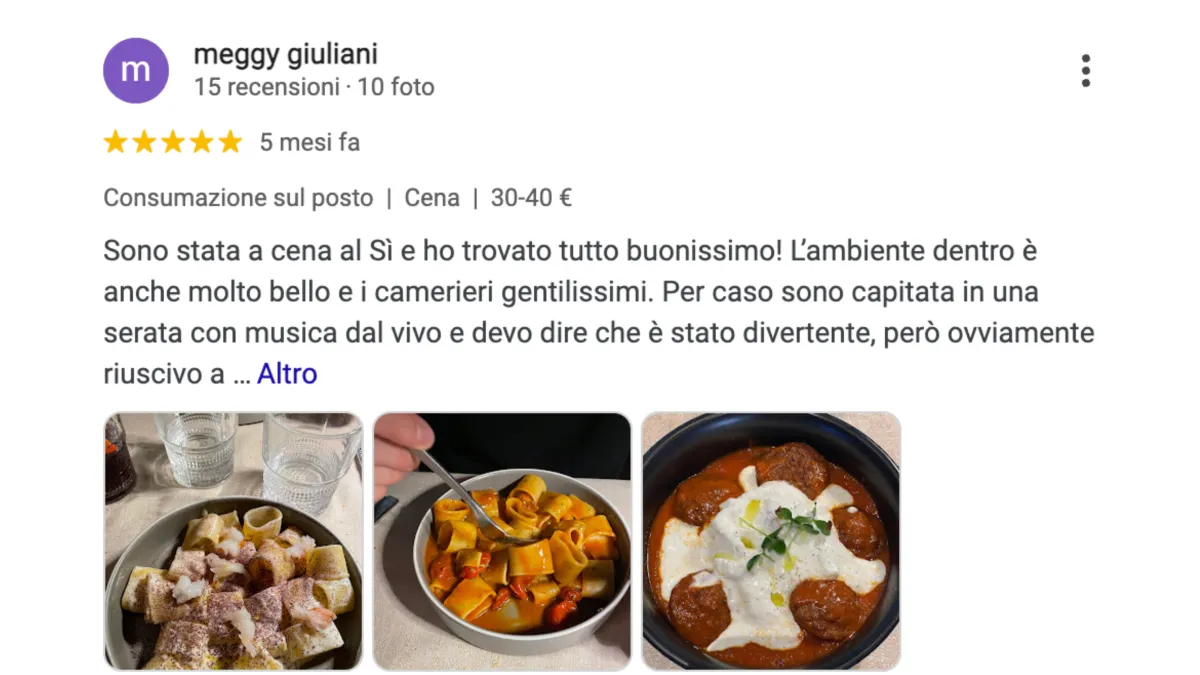The width and height of the screenshot is (1200, 675).
Task: Open the paccheri with water glasses photo
Action: click(x=233, y=541)
